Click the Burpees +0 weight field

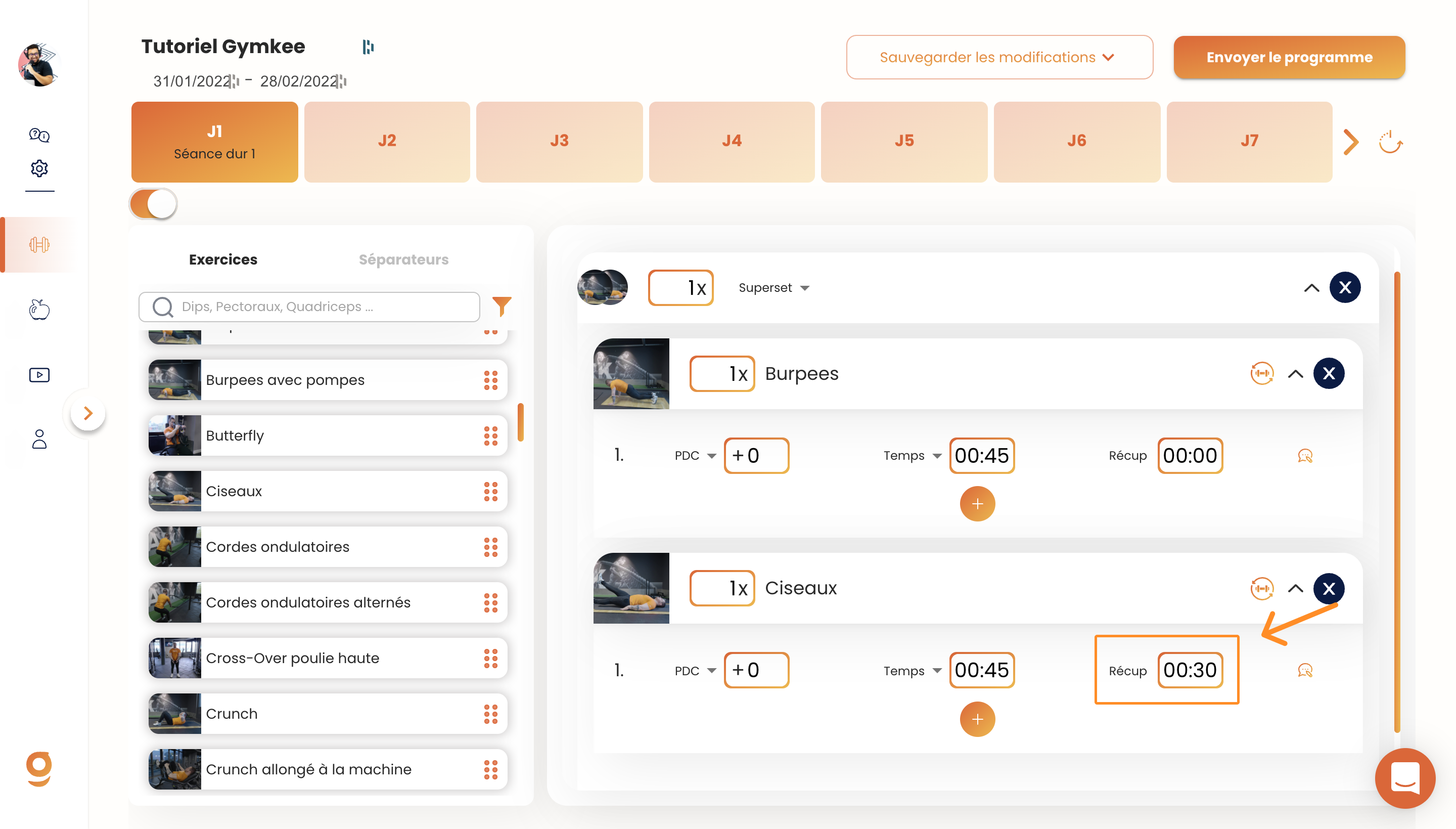[x=756, y=456]
